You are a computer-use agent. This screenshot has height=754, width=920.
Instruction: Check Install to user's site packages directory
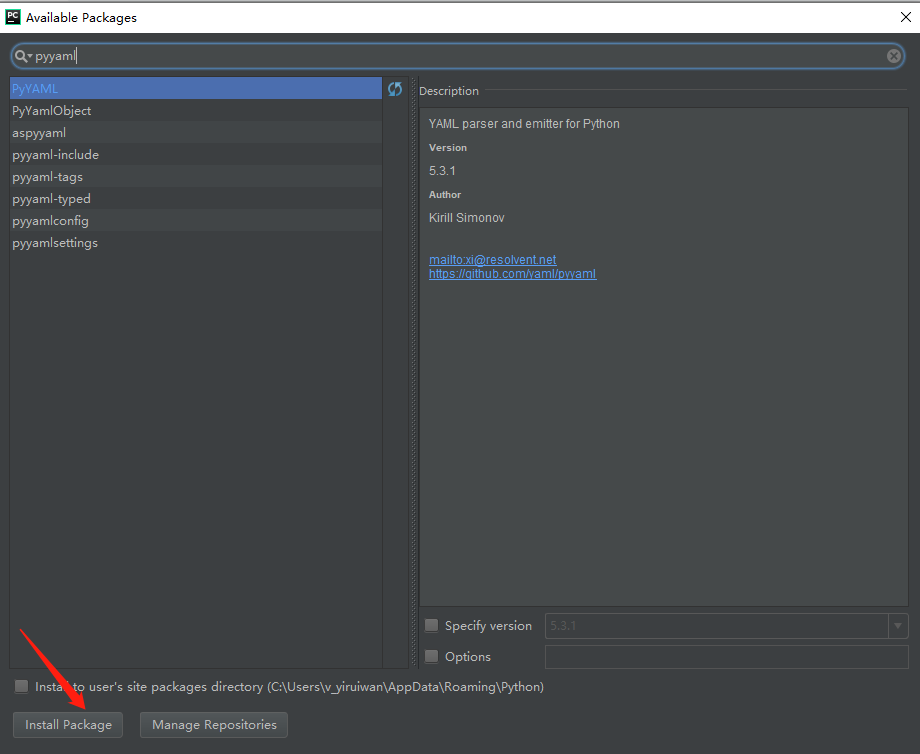22,686
